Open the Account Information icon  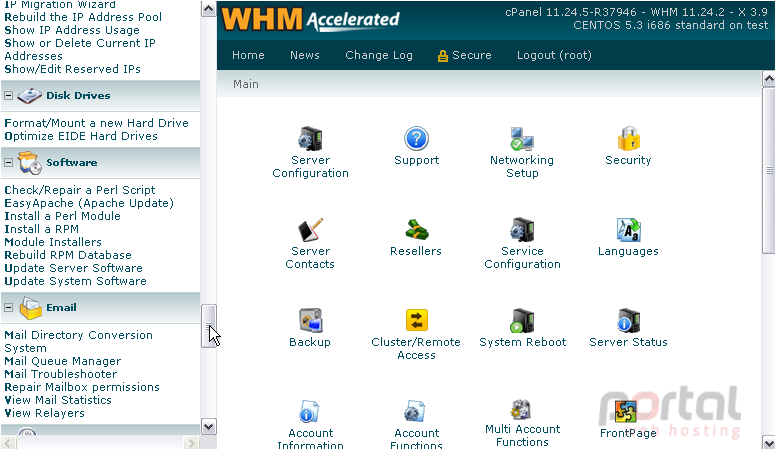point(310,412)
